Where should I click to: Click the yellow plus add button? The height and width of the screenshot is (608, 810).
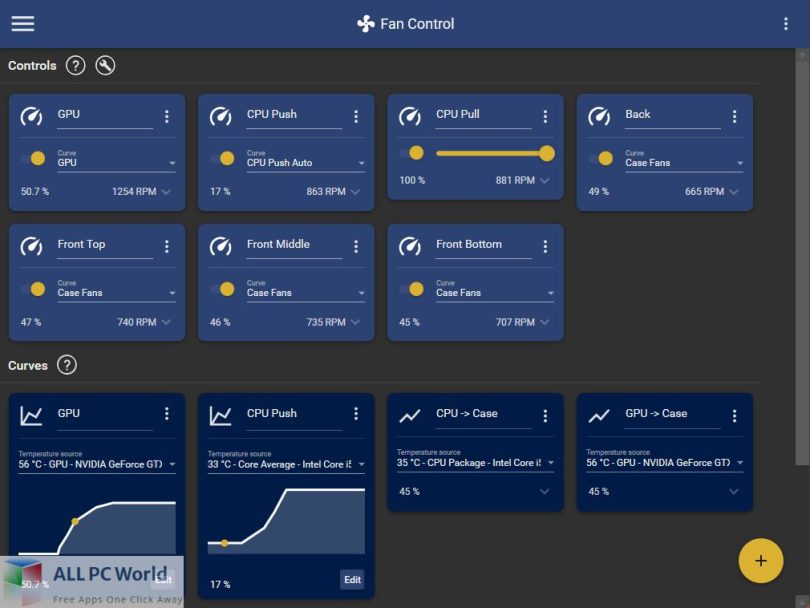pyautogui.click(x=760, y=560)
